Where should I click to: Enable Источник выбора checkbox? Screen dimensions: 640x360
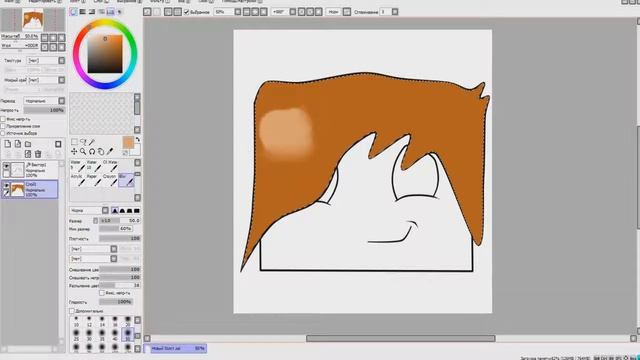tap(3, 133)
